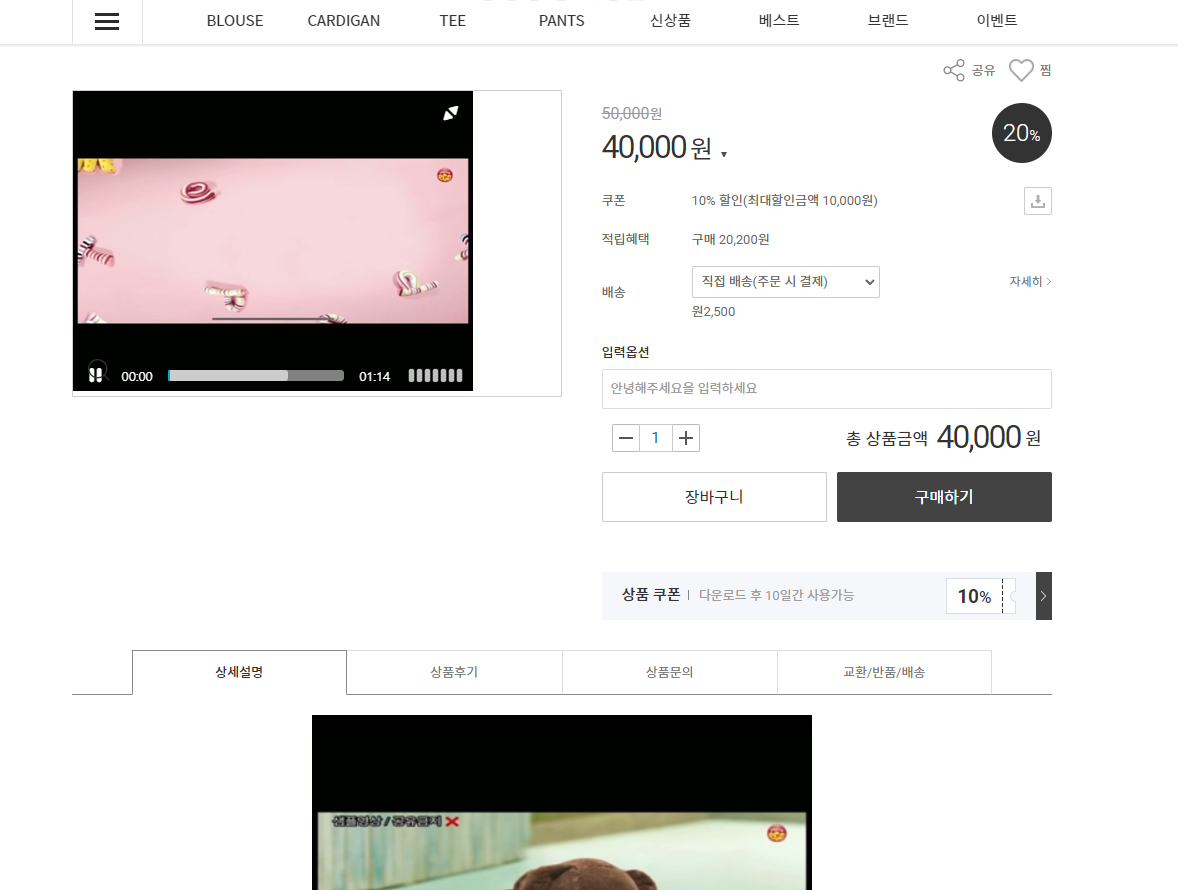Click the 찜 label

click(1046, 71)
